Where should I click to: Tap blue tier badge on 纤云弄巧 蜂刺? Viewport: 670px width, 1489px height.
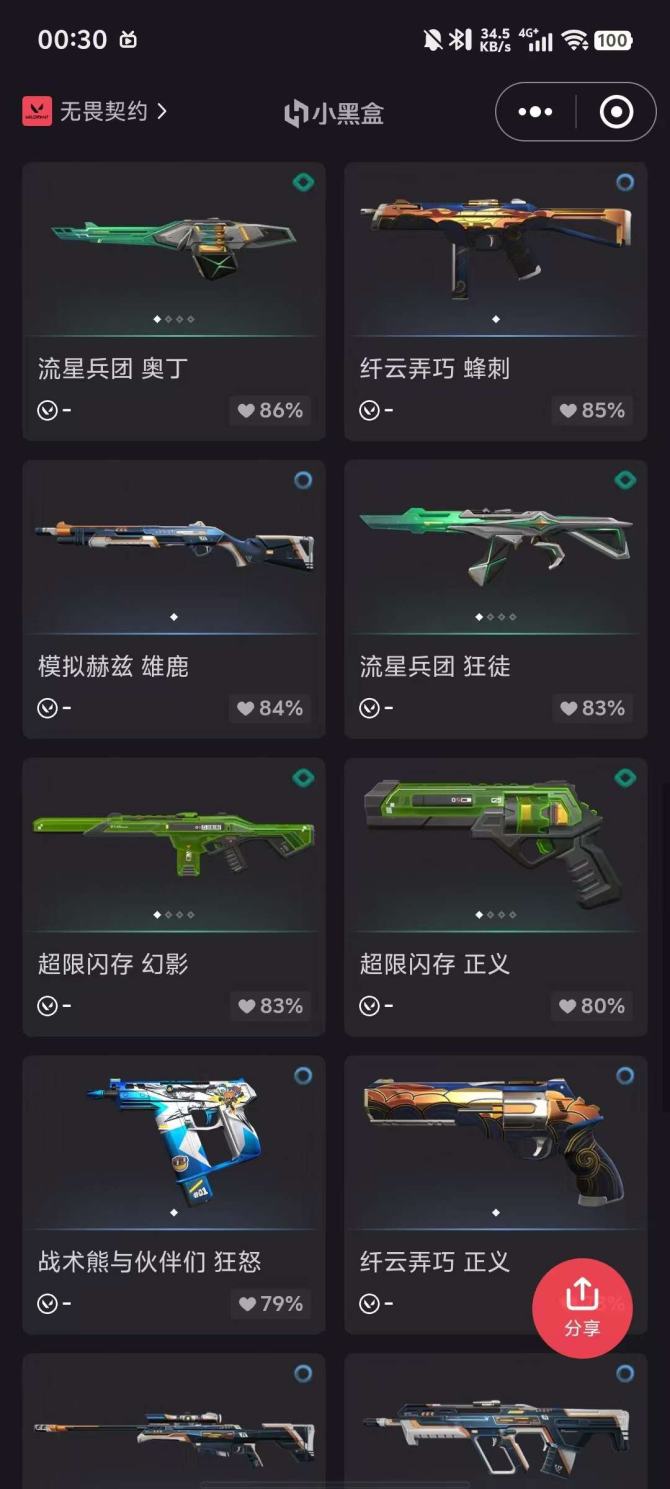click(625, 182)
